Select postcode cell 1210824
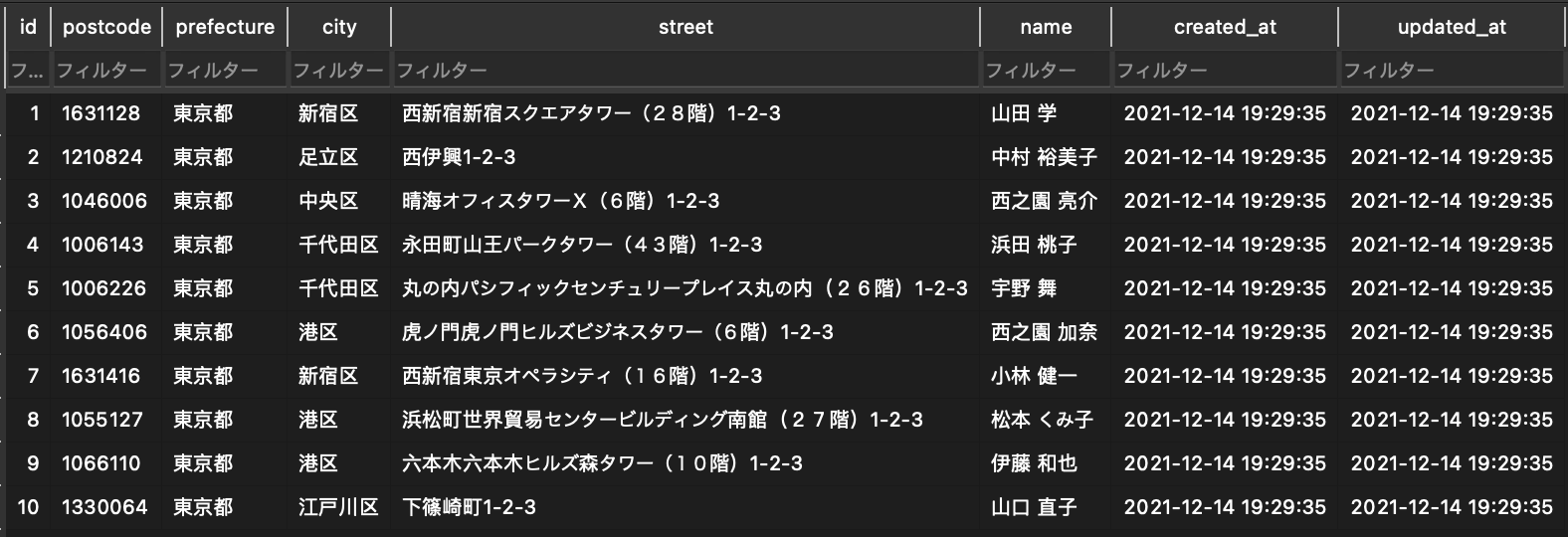 click(x=102, y=157)
